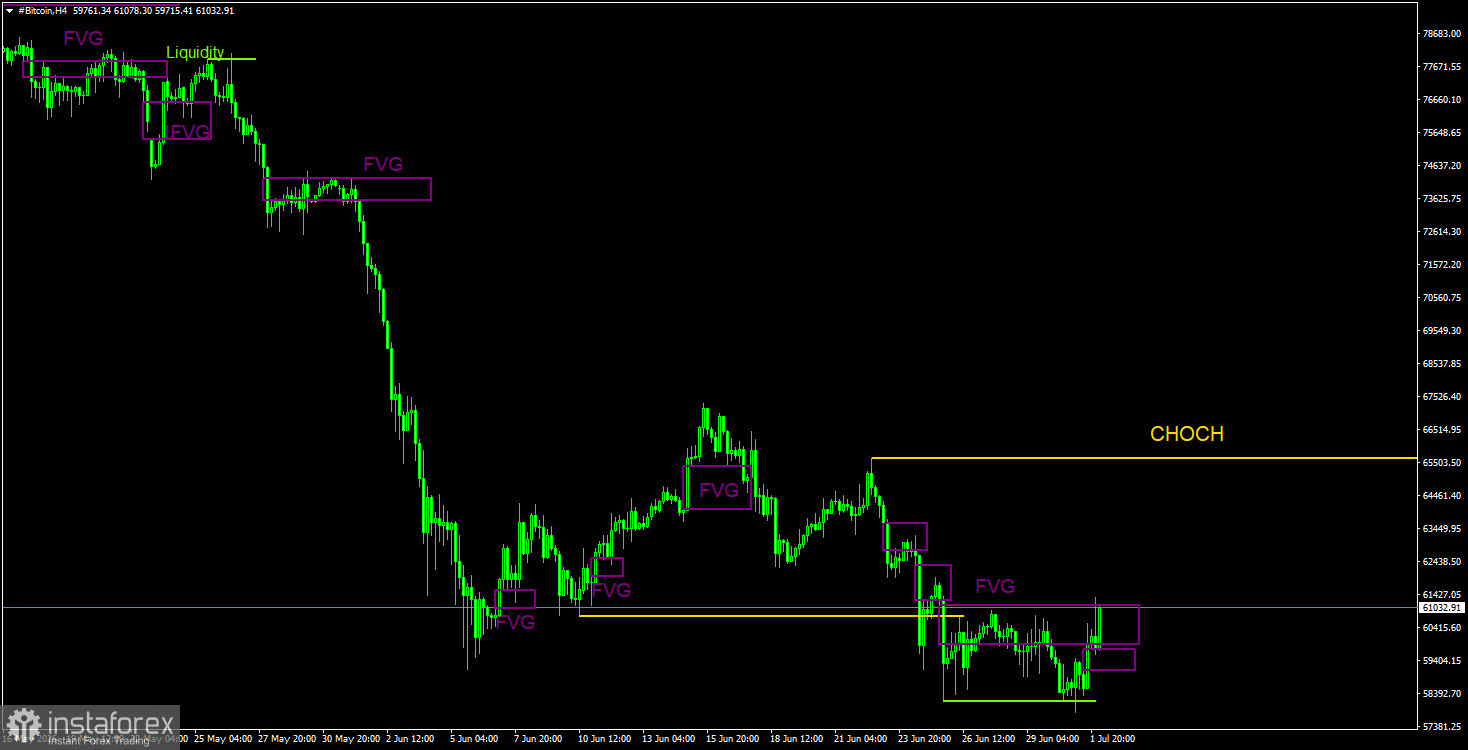Click the 10 Jun 12:00 time label
This screenshot has height=750, width=1468.
(x=607, y=739)
